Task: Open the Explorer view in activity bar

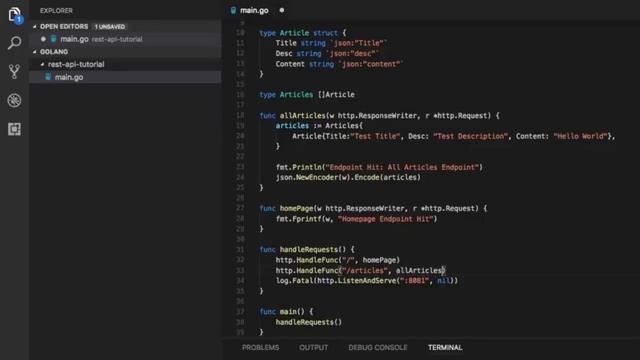Action: point(14,15)
